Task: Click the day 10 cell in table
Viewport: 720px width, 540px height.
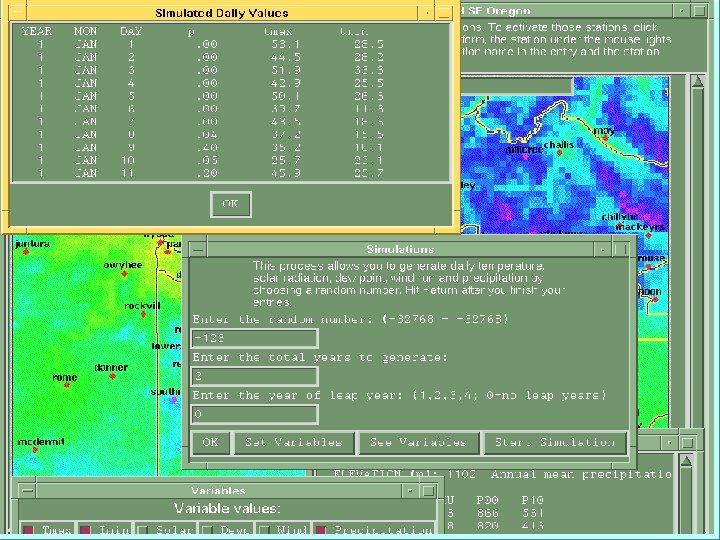Action: [x=128, y=160]
